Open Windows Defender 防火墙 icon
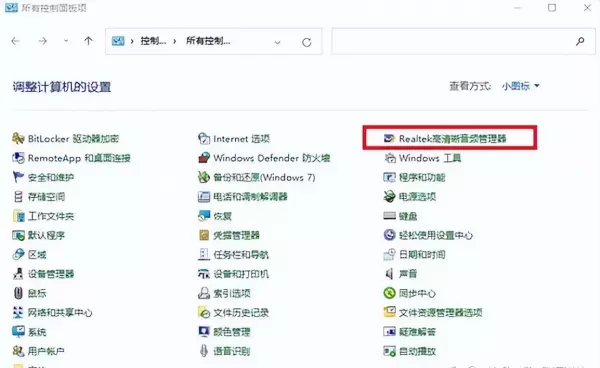Viewport: 600px width, 368px height. 204,158
